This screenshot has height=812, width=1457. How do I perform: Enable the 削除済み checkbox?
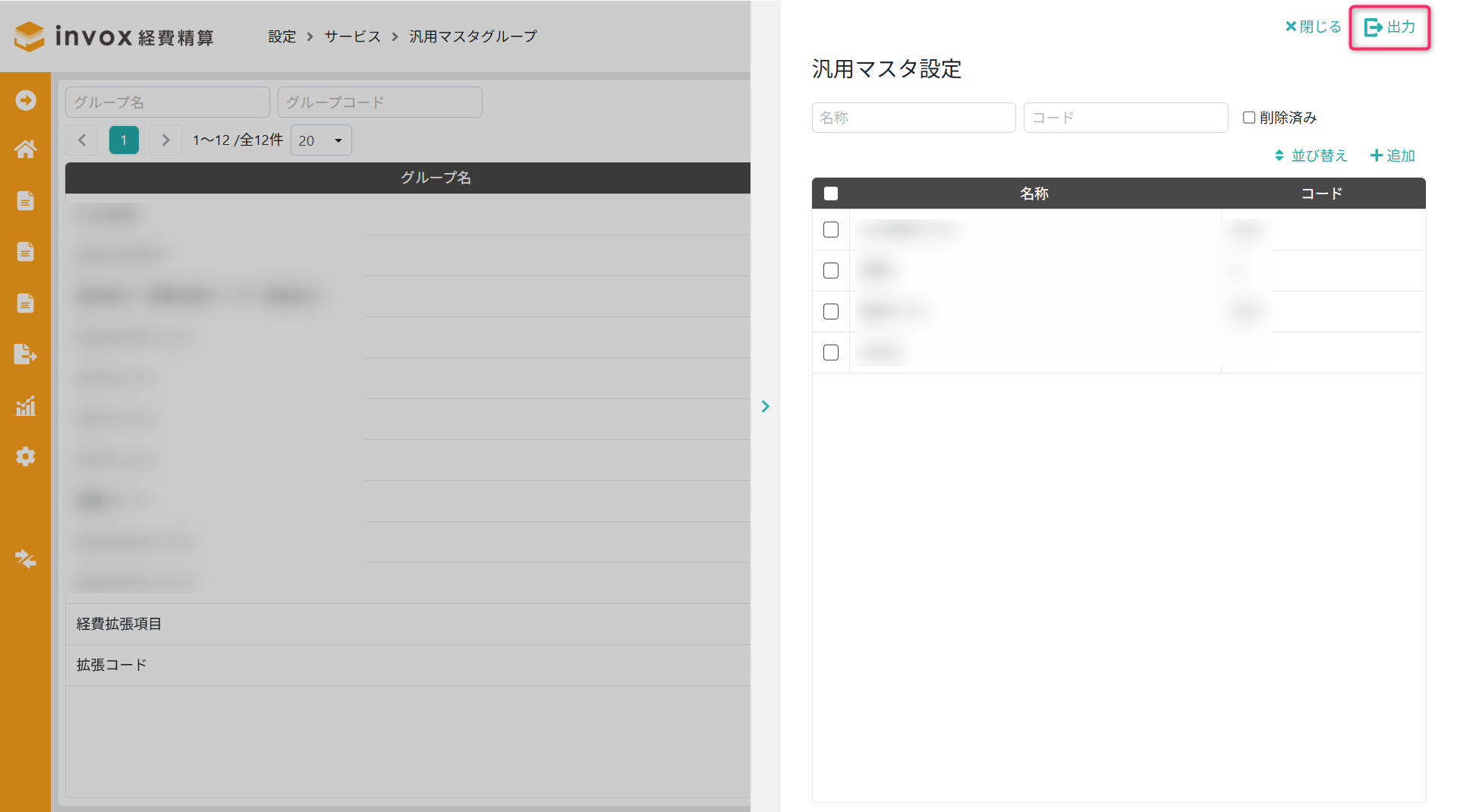click(1249, 118)
